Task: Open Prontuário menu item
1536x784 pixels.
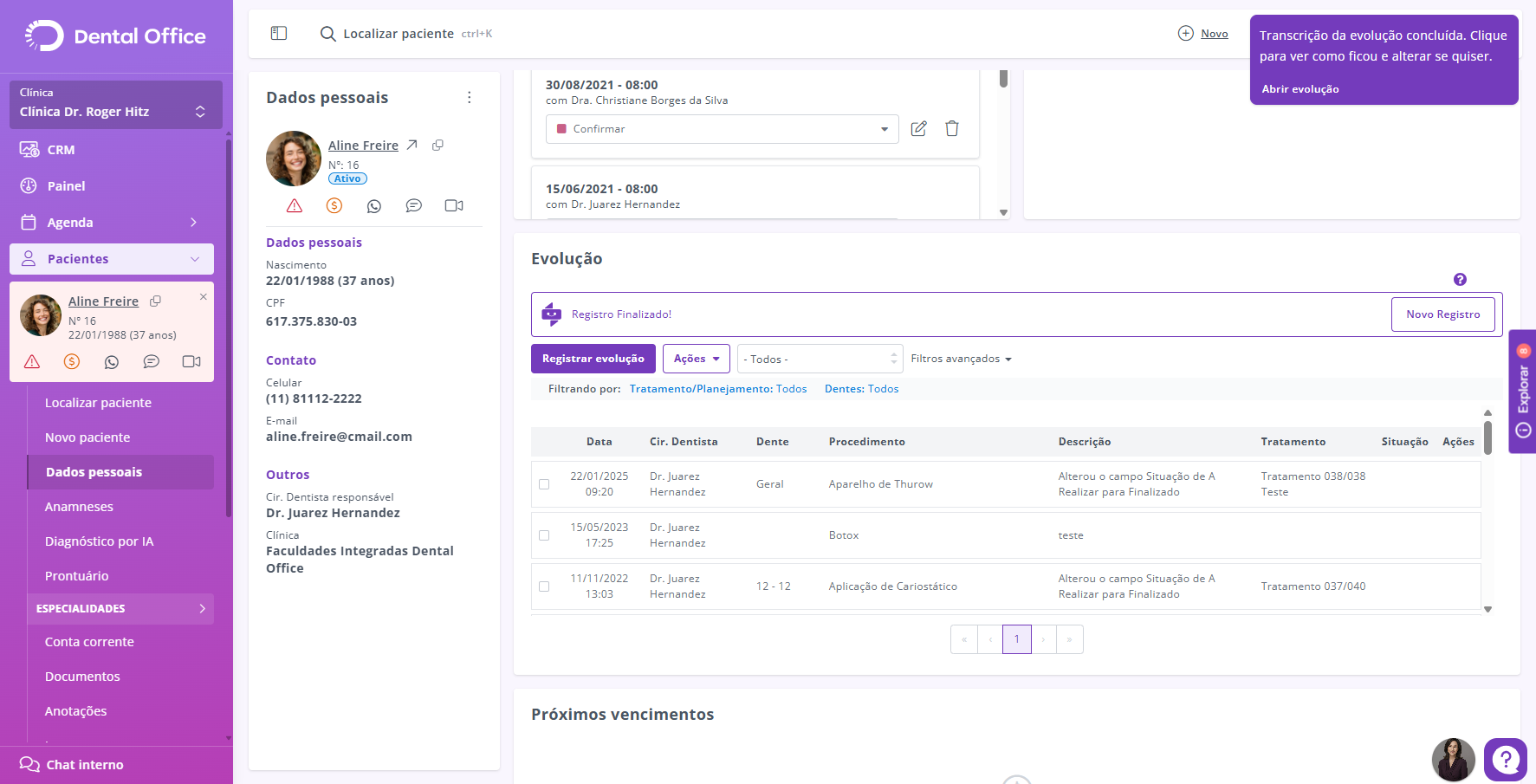Action: (76, 576)
